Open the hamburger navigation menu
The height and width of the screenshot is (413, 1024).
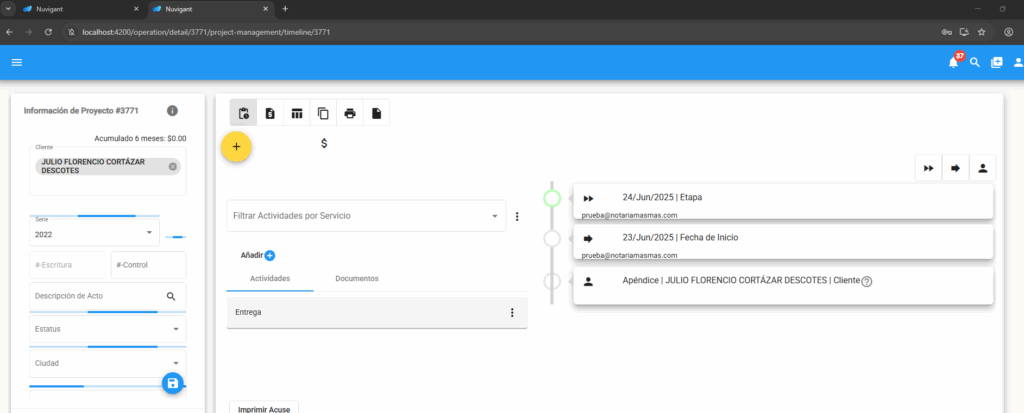[17, 62]
